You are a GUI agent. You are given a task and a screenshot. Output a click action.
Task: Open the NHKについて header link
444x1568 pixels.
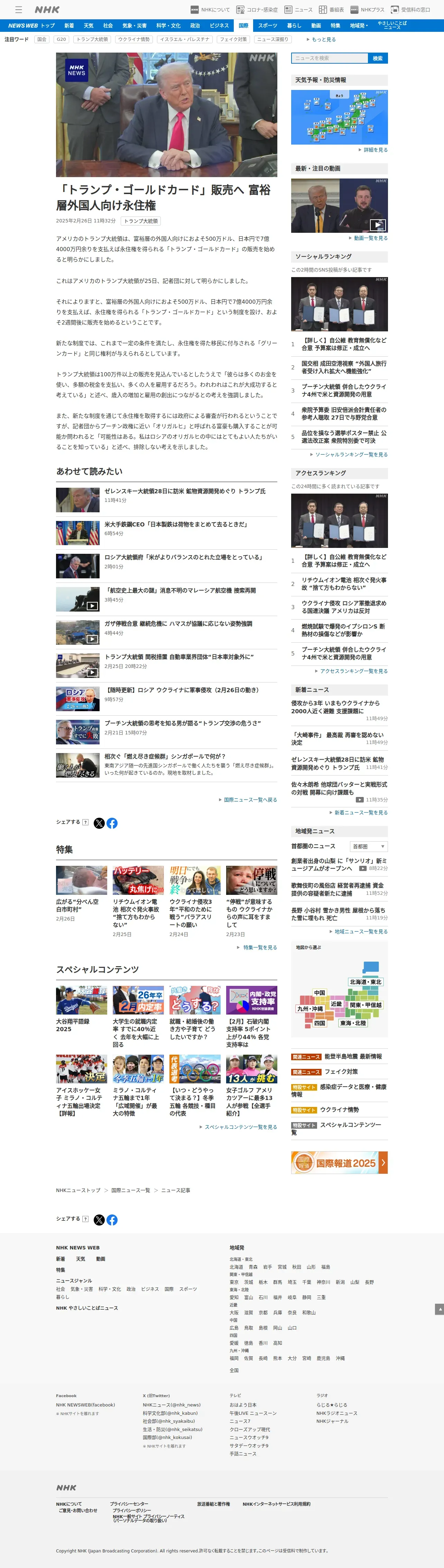click(211, 10)
